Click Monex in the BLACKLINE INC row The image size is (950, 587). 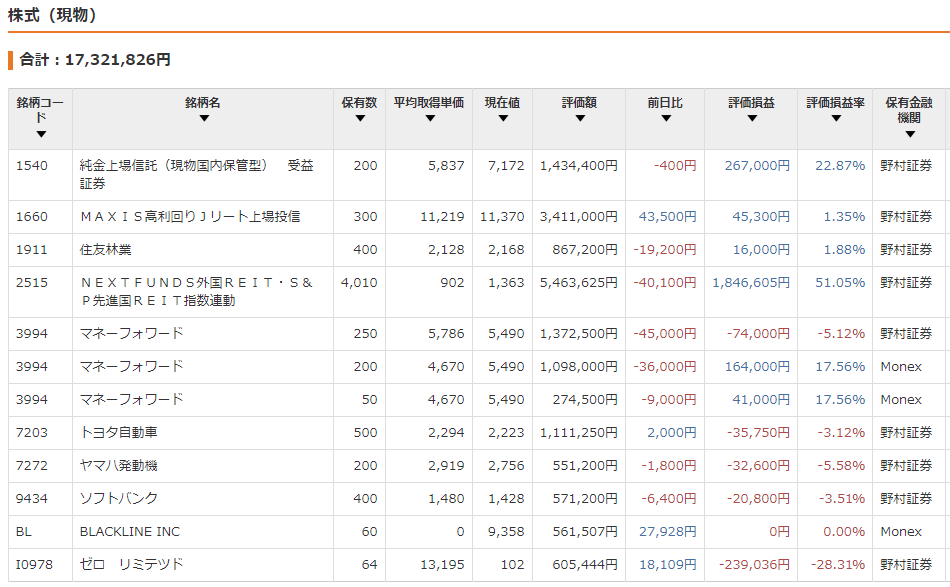[901, 531]
